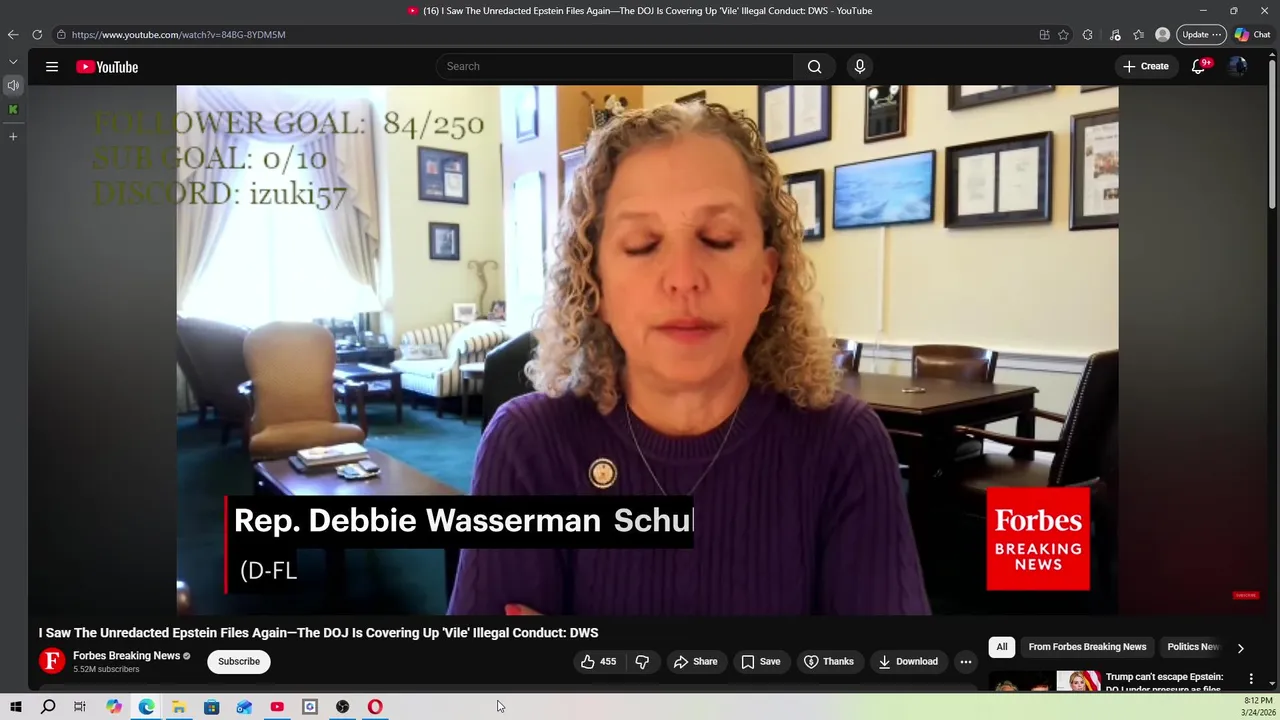This screenshot has width=1280, height=720.
Task: Add page to favorites star
Action: pos(1063,35)
